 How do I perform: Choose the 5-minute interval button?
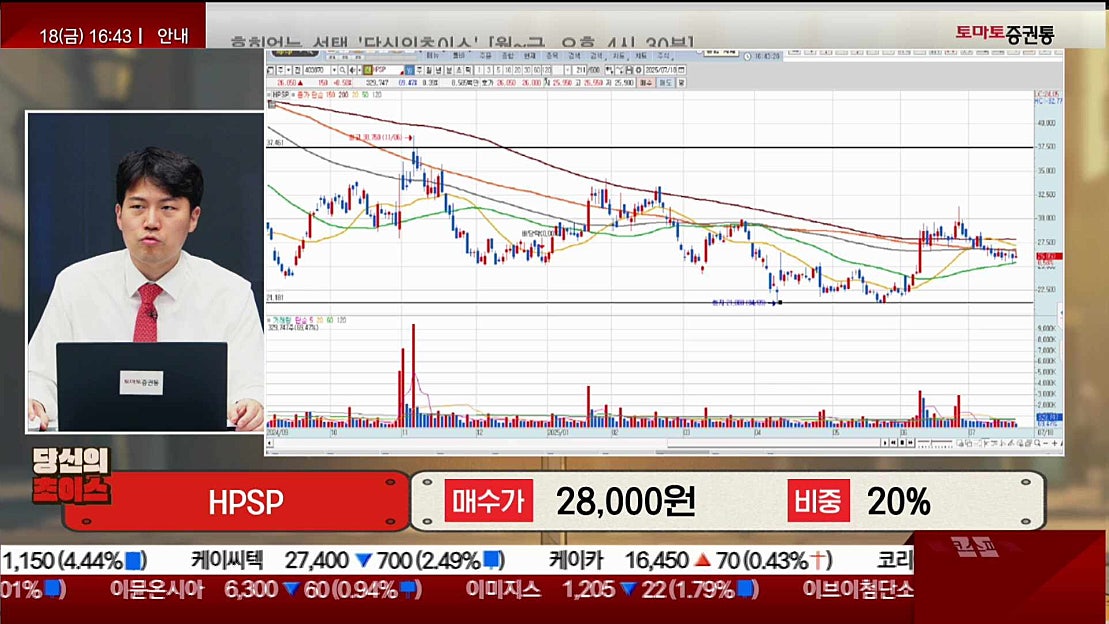click(498, 70)
